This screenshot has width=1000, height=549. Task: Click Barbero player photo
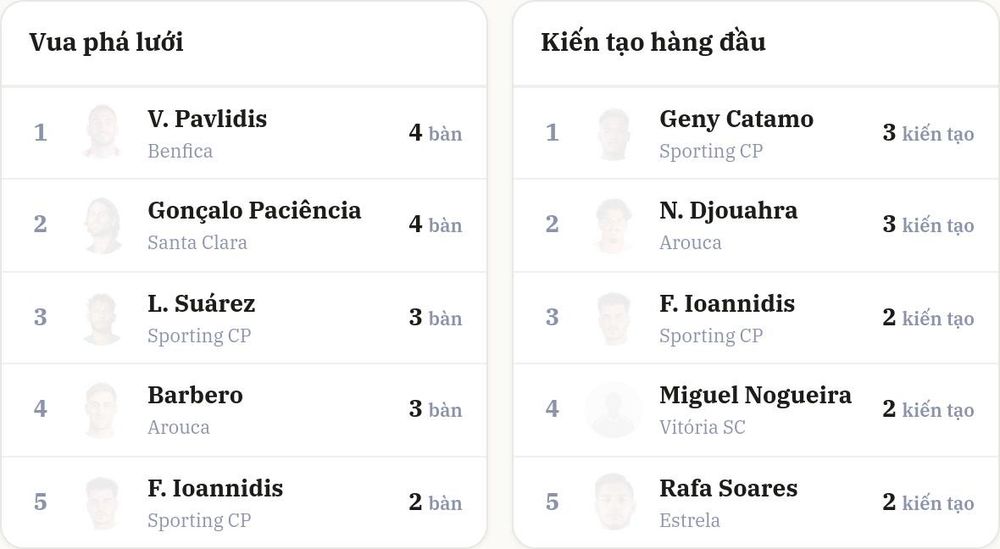[103, 409]
